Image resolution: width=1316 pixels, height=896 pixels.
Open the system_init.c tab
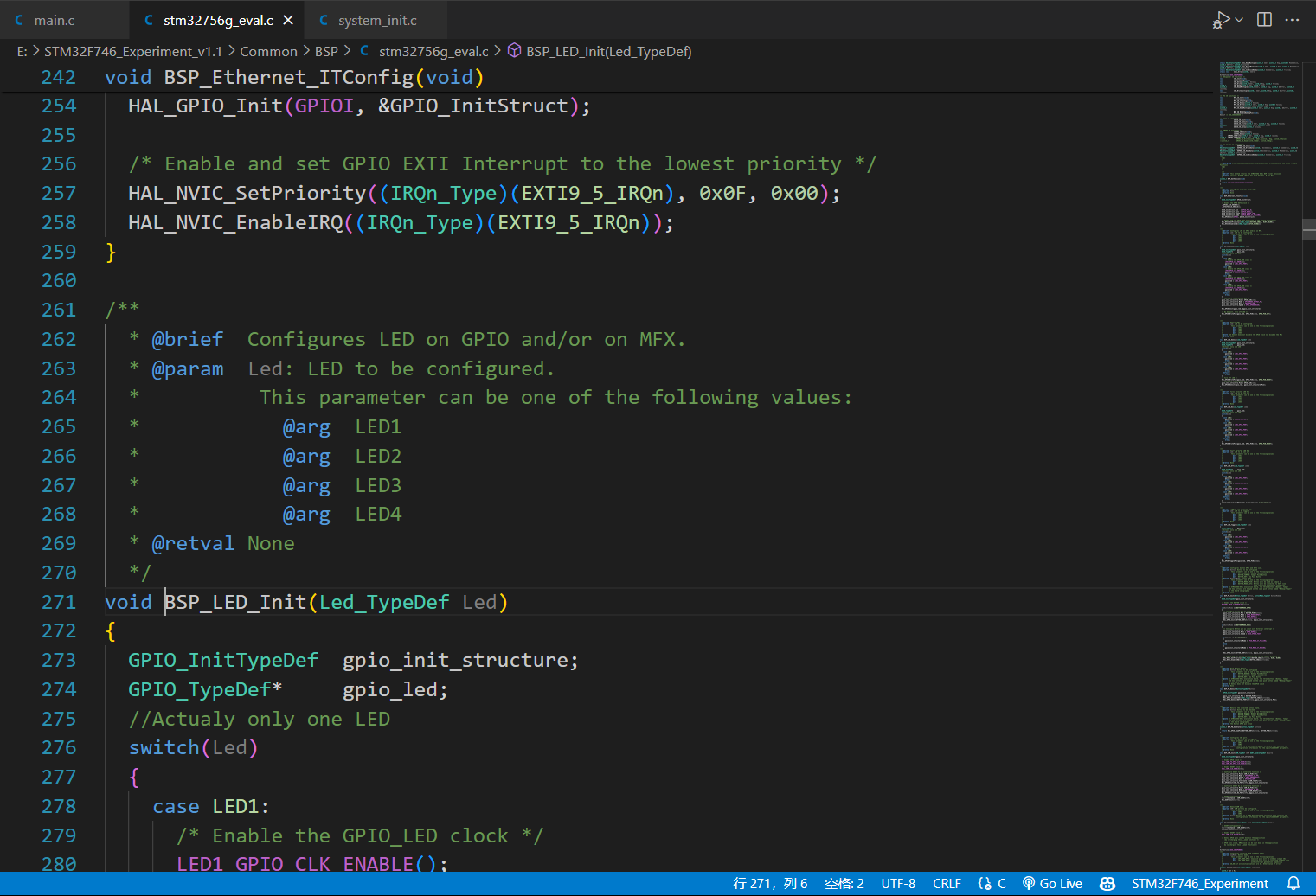377,20
